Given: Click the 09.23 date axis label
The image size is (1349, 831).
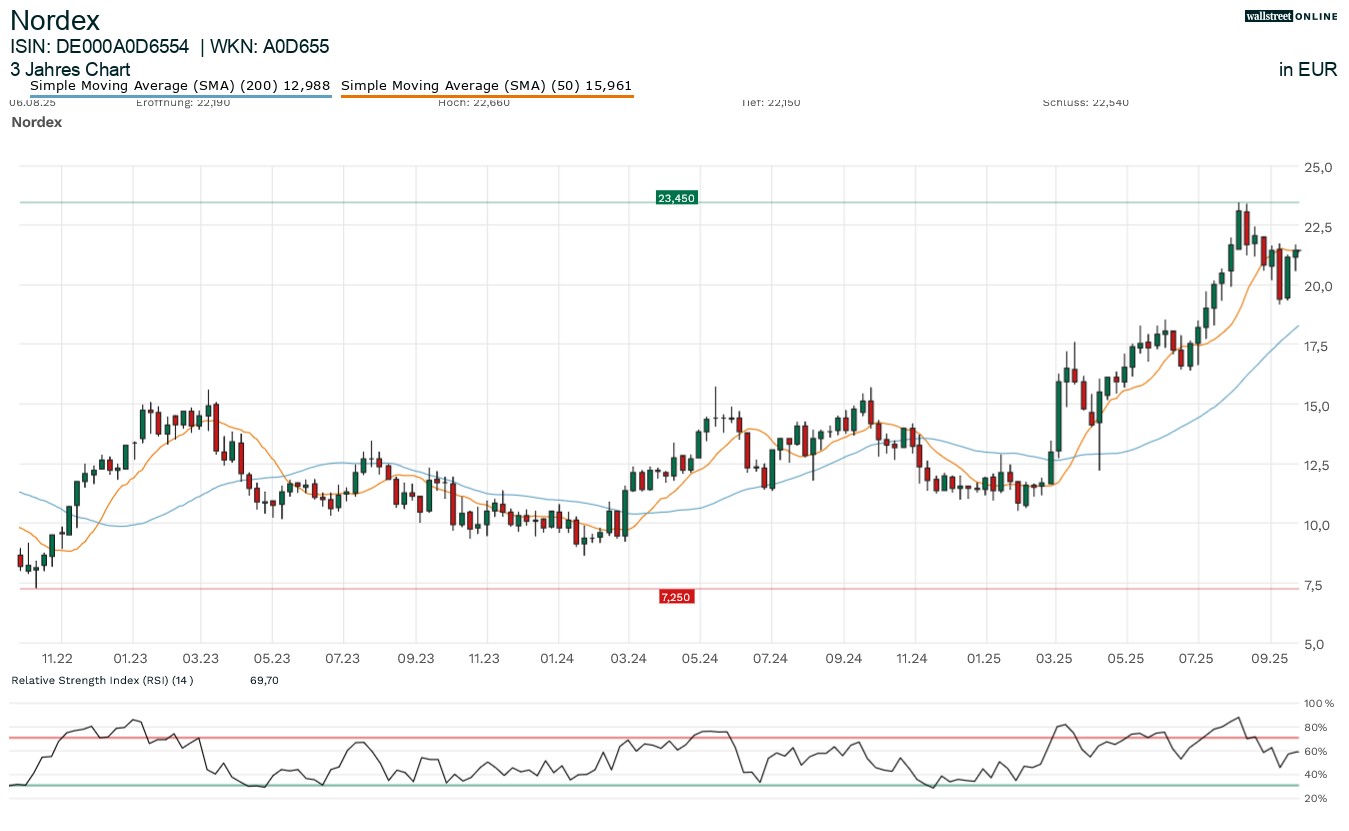Looking at the screenshot, I should pos(415,659).
